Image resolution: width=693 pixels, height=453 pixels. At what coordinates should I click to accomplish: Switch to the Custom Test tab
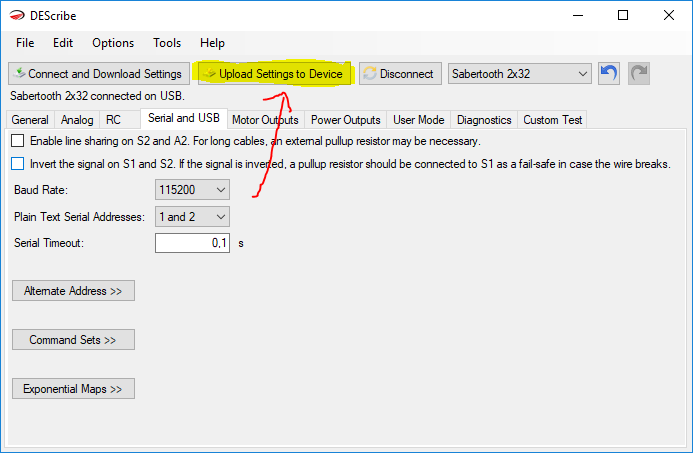tap(552, 120)
